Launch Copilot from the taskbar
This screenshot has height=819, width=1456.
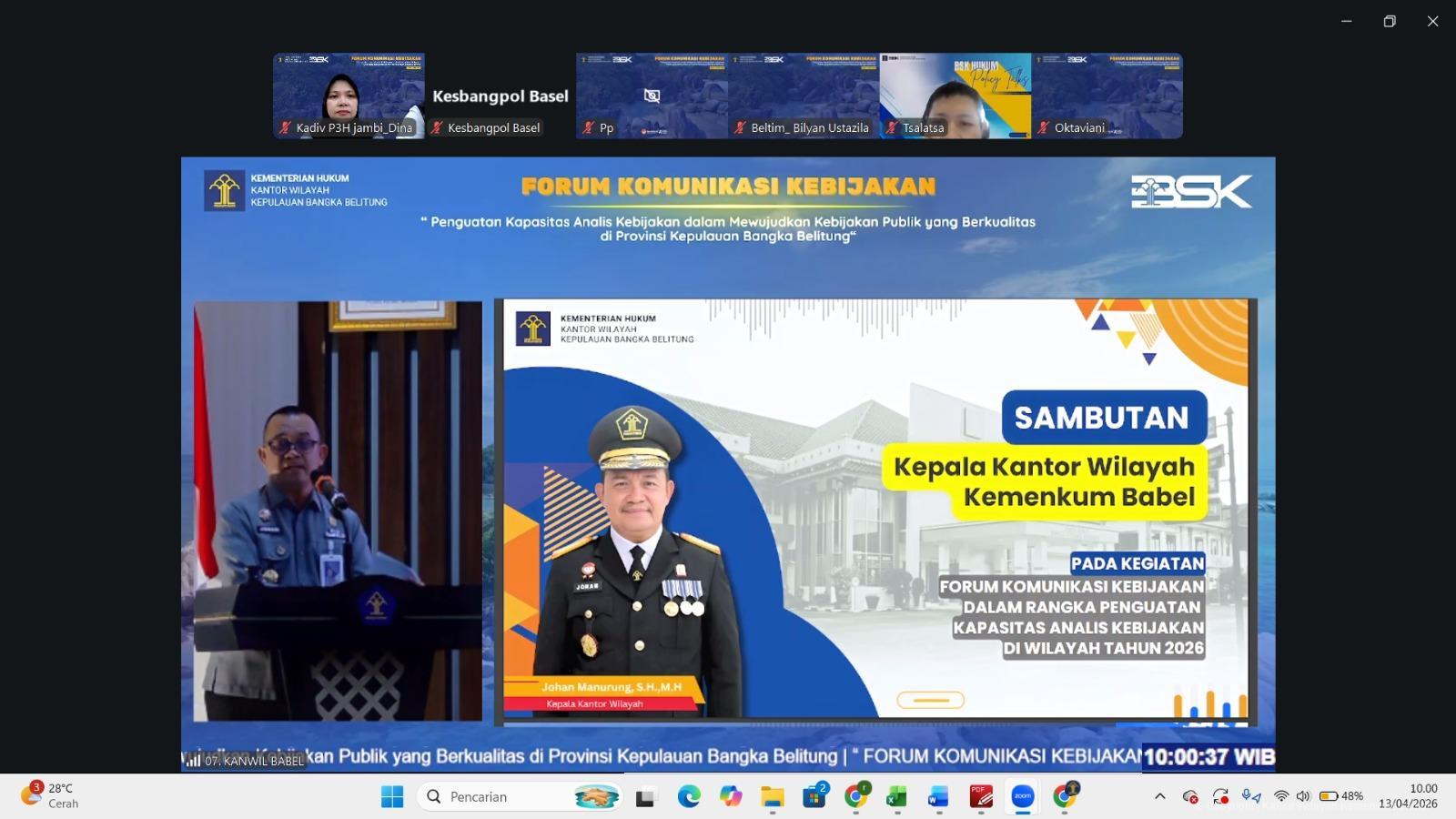[x=731, y=796]
